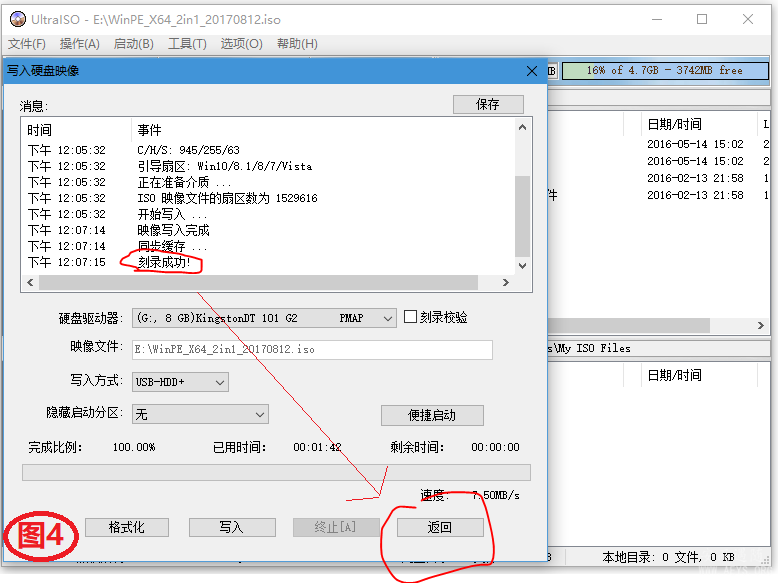Enable the 刻录校验 checkbox
The image size is (778, 583).
[410, 317]
